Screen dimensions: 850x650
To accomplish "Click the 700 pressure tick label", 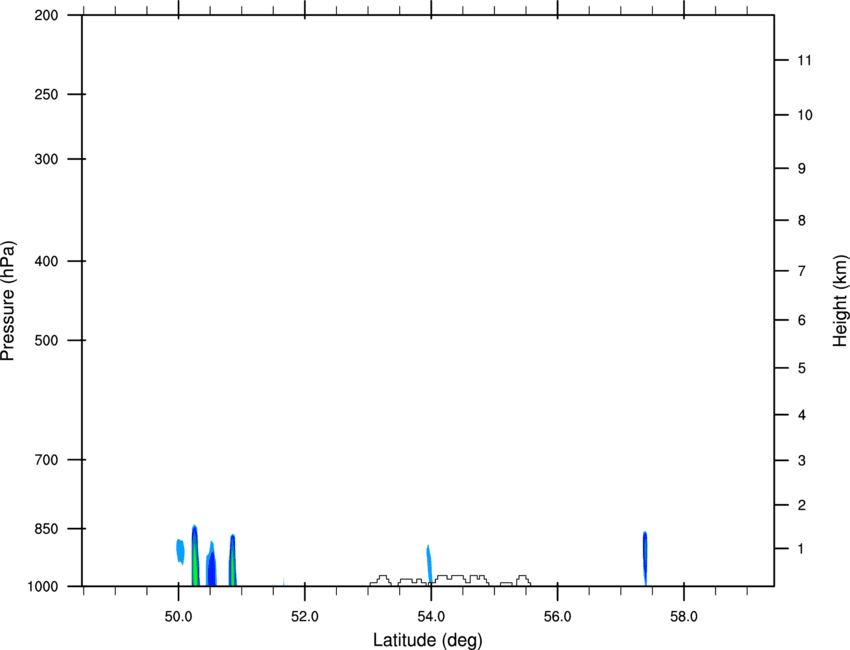I will 46,460.
